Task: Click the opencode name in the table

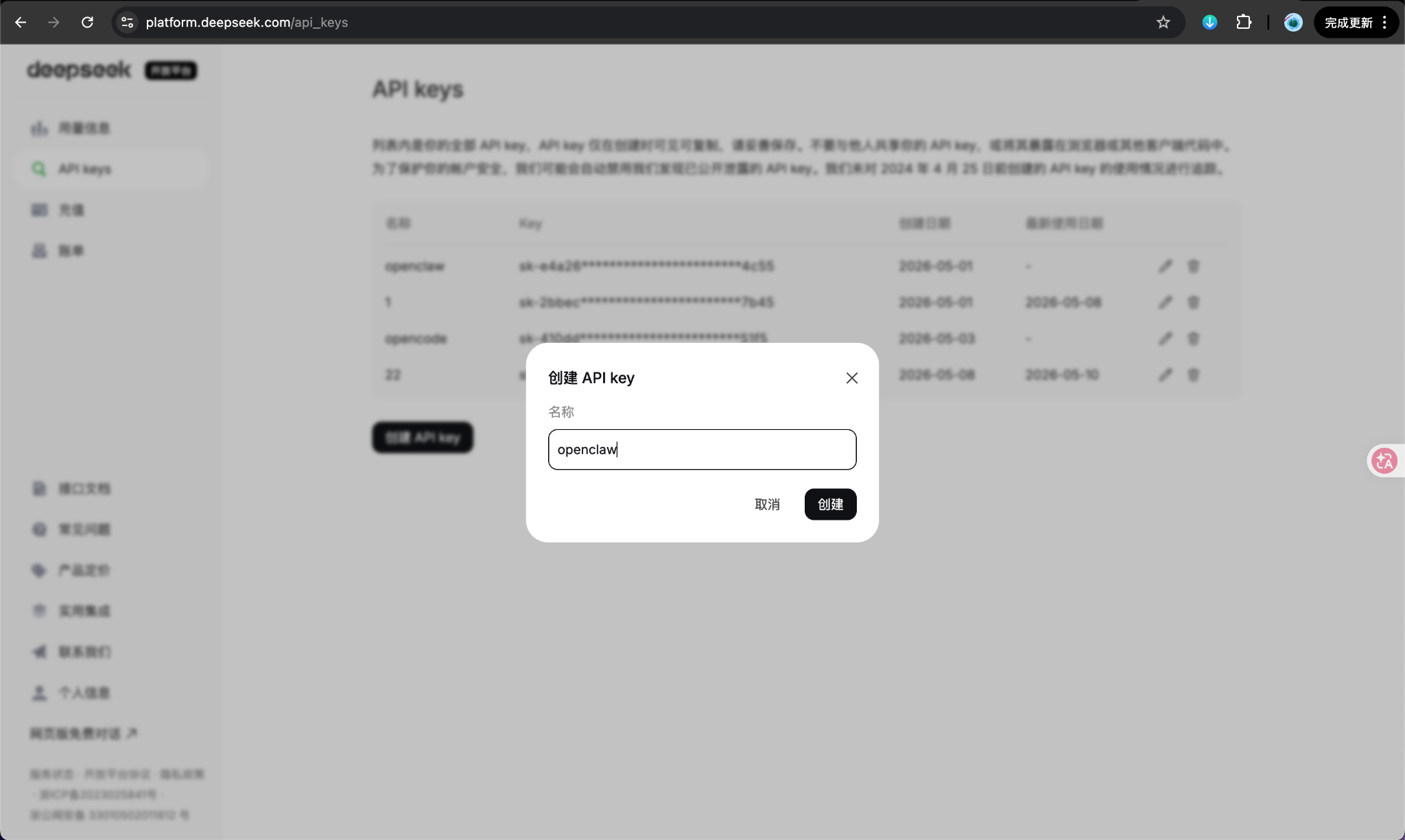Action: tap(416, 339)
